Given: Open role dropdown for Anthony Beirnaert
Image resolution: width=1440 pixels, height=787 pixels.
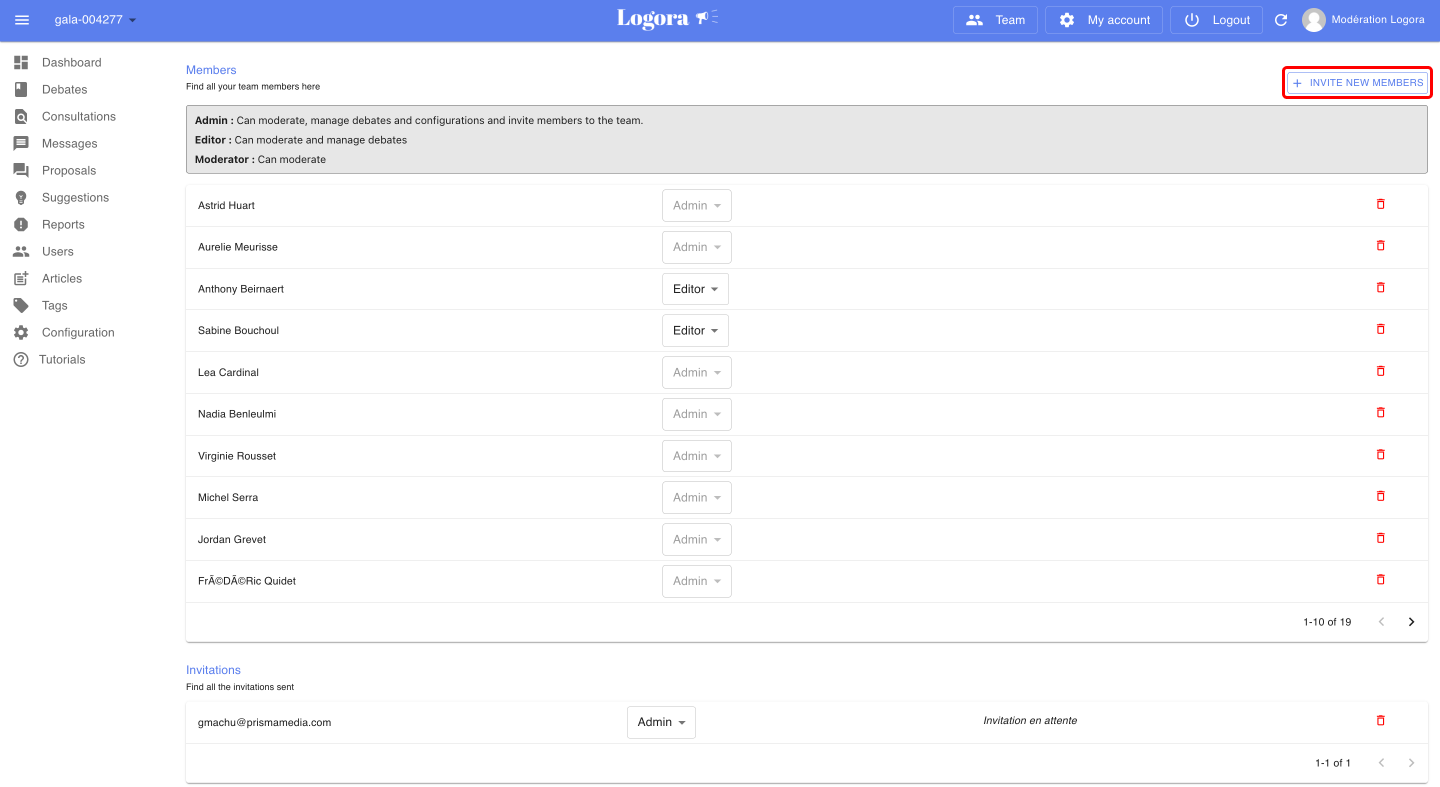Looking at the screenshot, I should pos(695,289).
